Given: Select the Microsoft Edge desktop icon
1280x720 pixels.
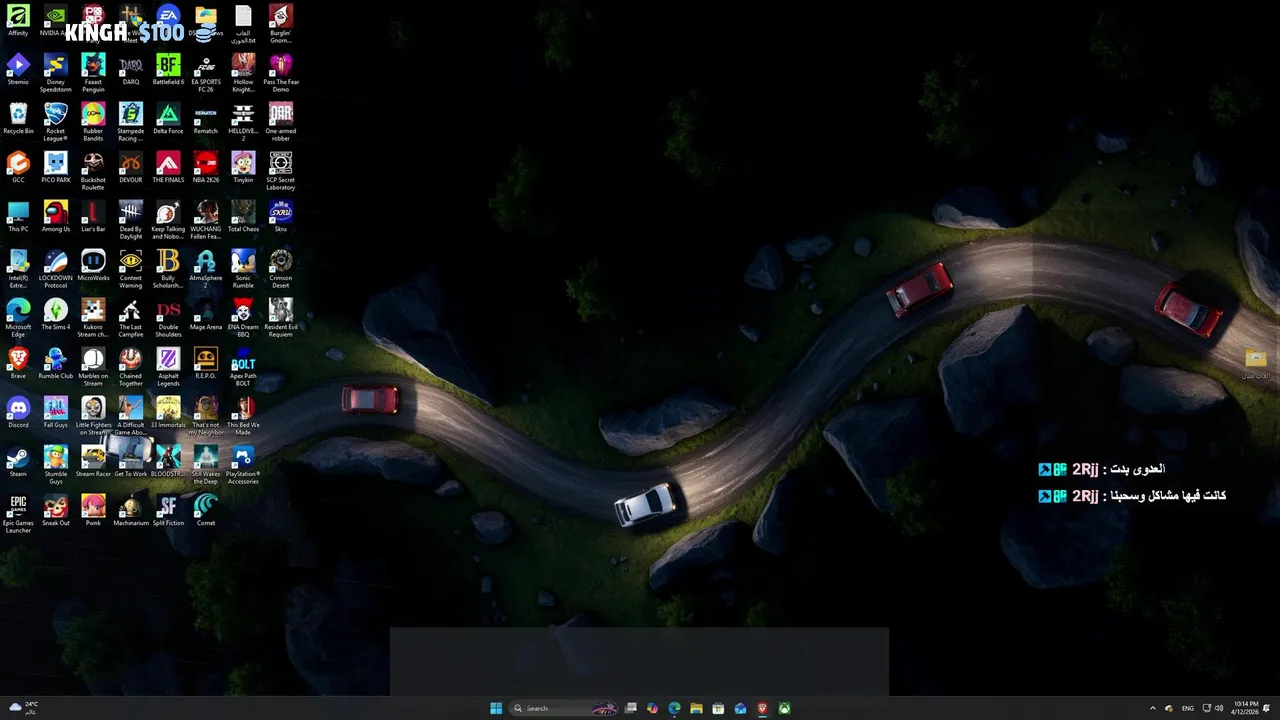Looking at the screenshot, I should click(x=18, y=317).
